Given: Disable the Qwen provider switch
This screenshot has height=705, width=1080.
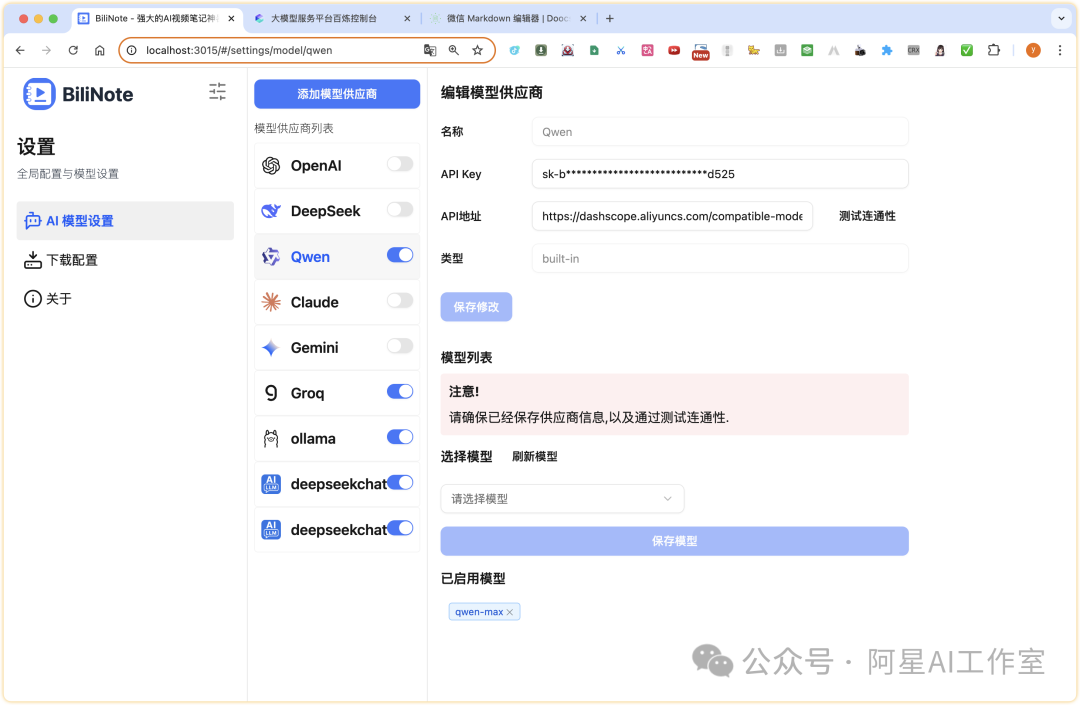Looking at the screenshot, I should [399, 255].
